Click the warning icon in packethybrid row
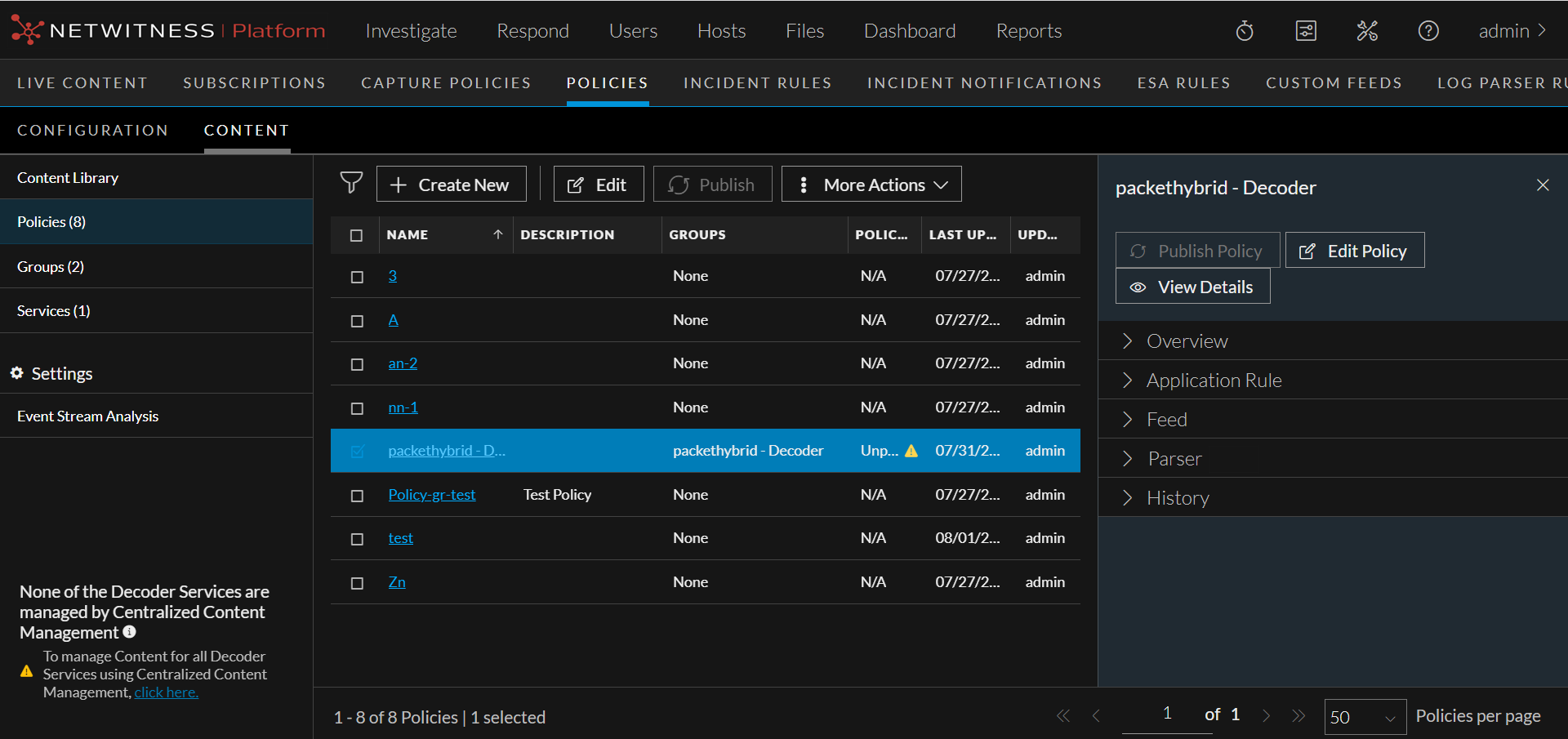The height and width of the screenshot is (739, 1568). pos(911,451)
